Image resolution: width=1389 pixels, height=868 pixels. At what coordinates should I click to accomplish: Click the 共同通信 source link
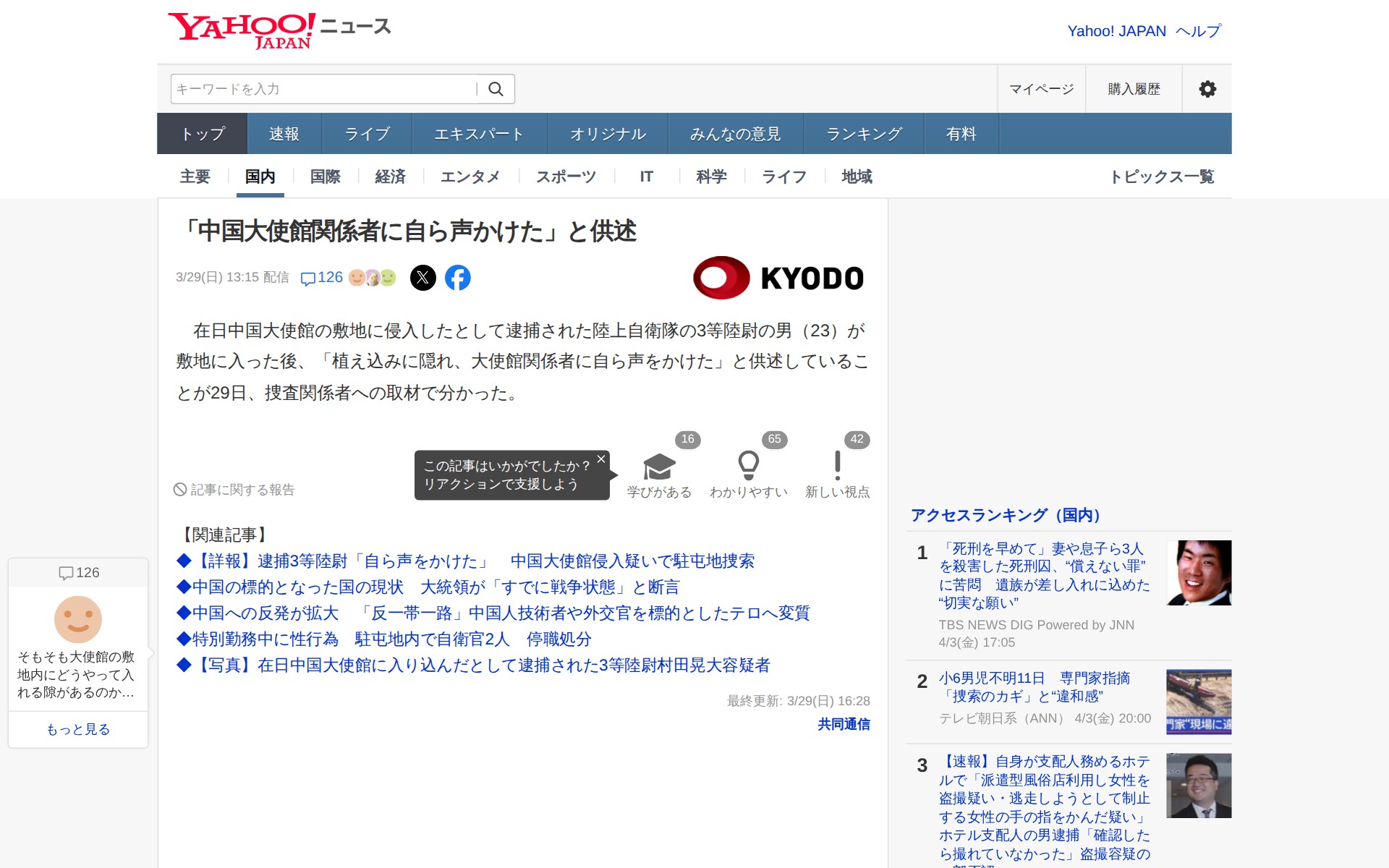coord(844,724)
